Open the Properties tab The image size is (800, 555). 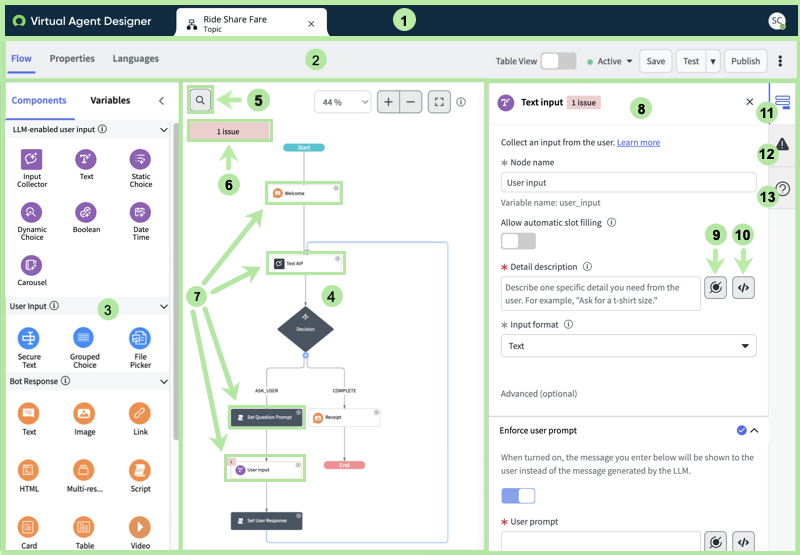coord(72,59)
